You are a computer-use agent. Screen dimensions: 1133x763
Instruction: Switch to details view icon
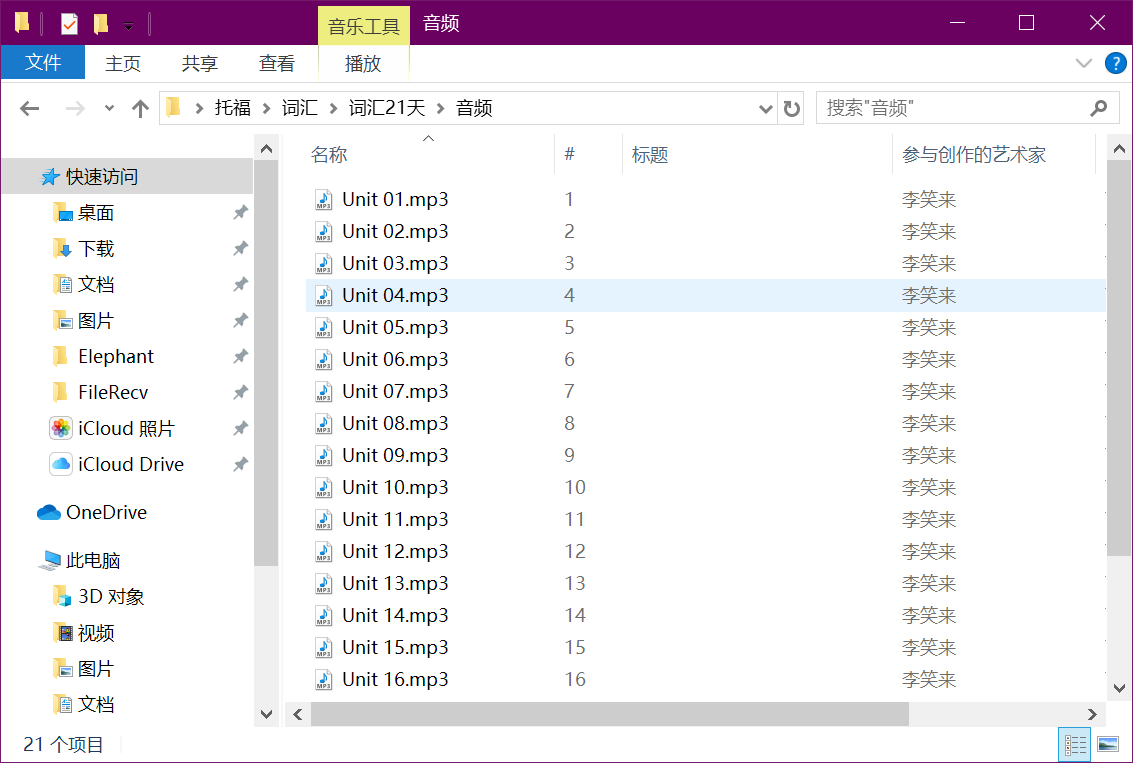pyautogui.click(x=1074, y=744)
